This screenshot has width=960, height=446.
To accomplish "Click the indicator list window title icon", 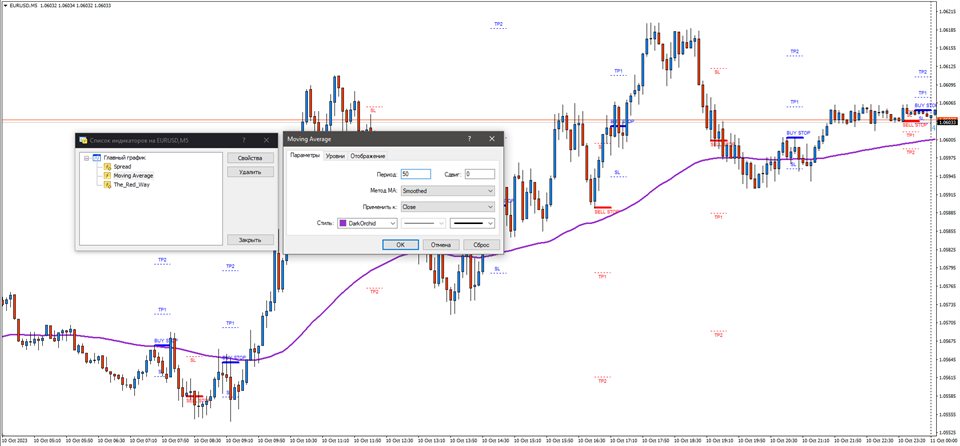I will click(83, 140).
